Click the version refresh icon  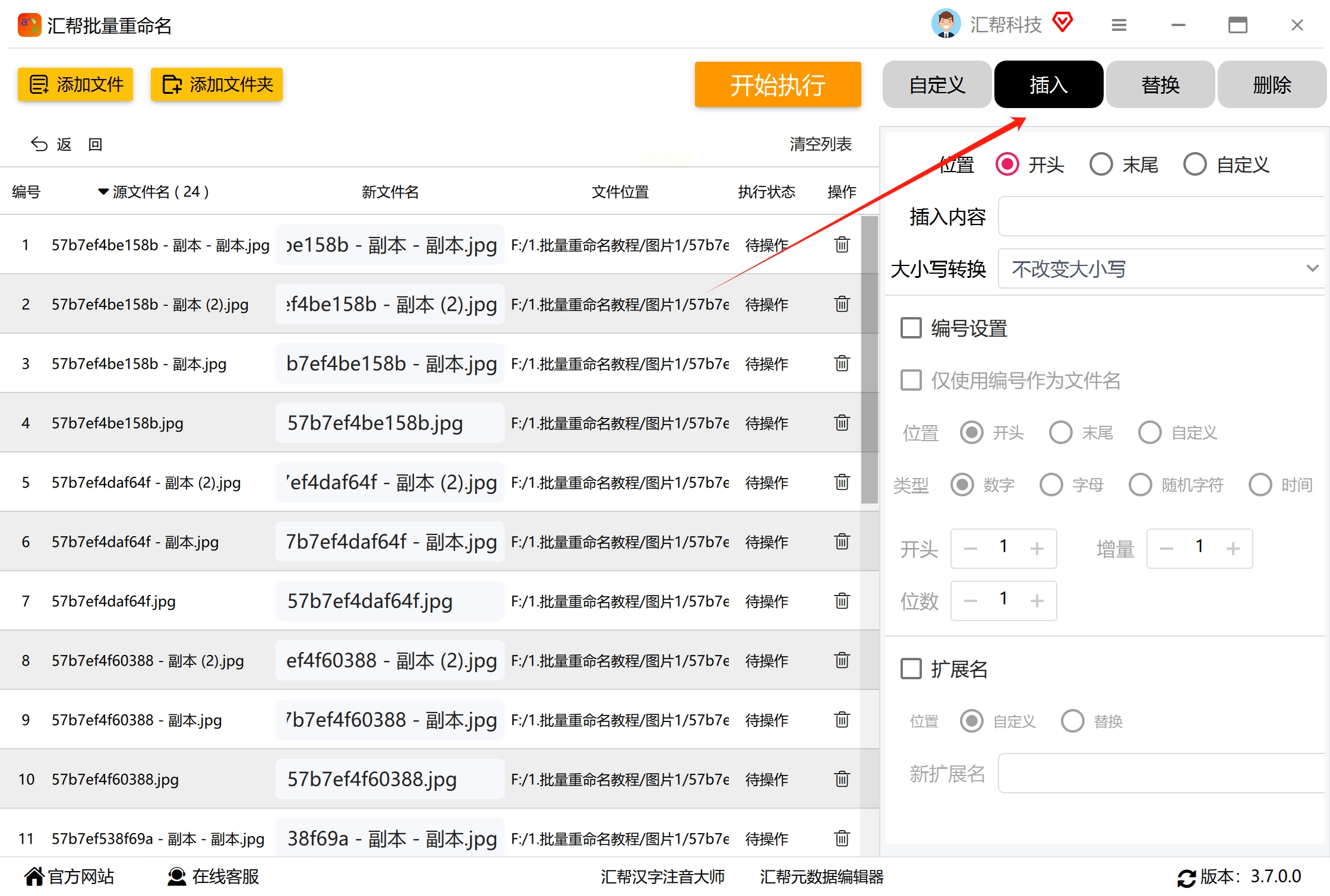tap(1186, 878)
